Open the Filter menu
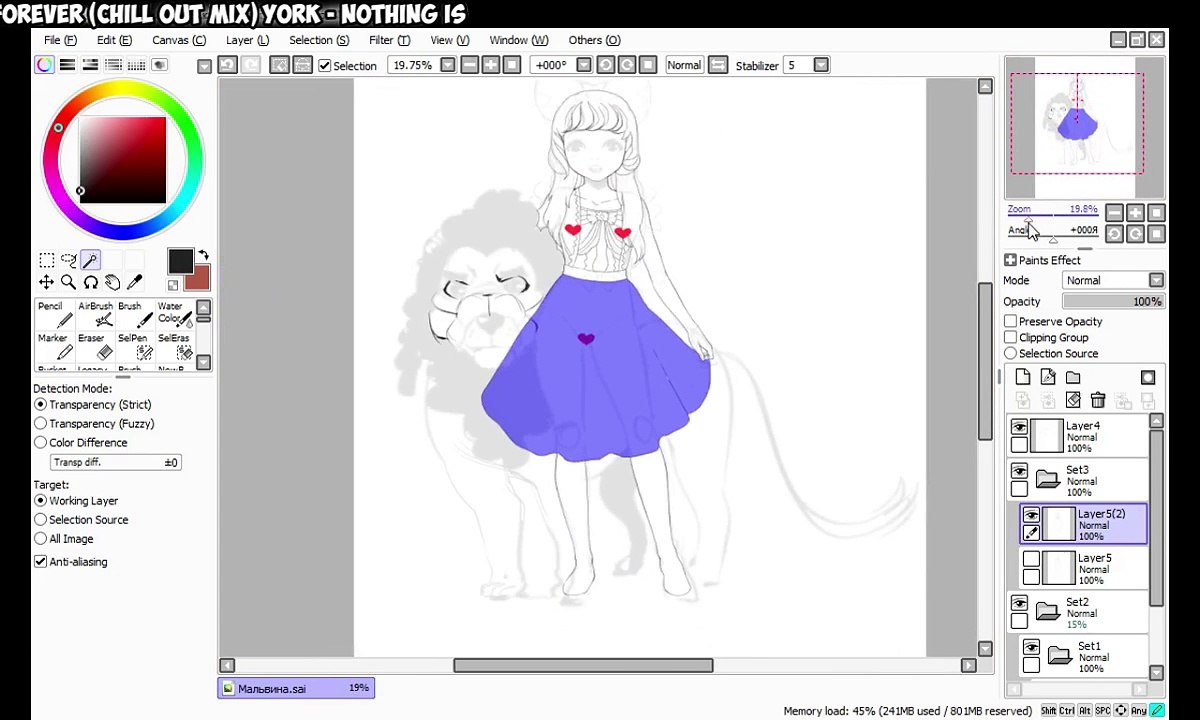The height and width of the screenshot is (720, 1200). (x=389, y=40)
